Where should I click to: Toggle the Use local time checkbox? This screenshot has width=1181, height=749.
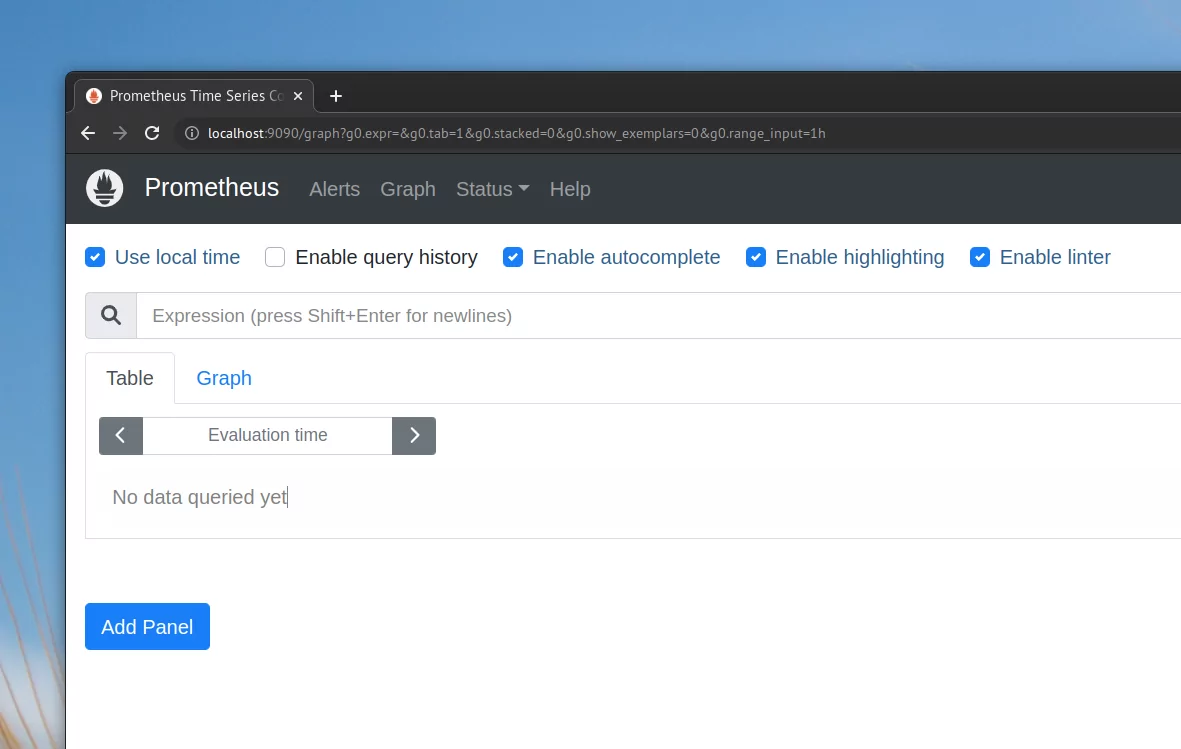(x=95, y=257)
